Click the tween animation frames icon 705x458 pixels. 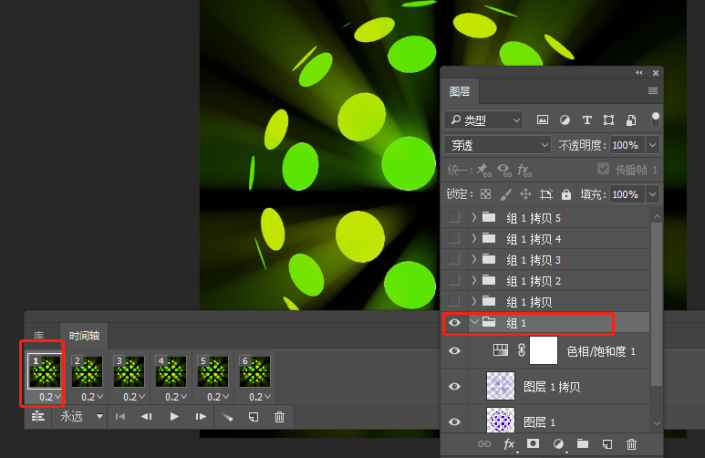point(227,416)
